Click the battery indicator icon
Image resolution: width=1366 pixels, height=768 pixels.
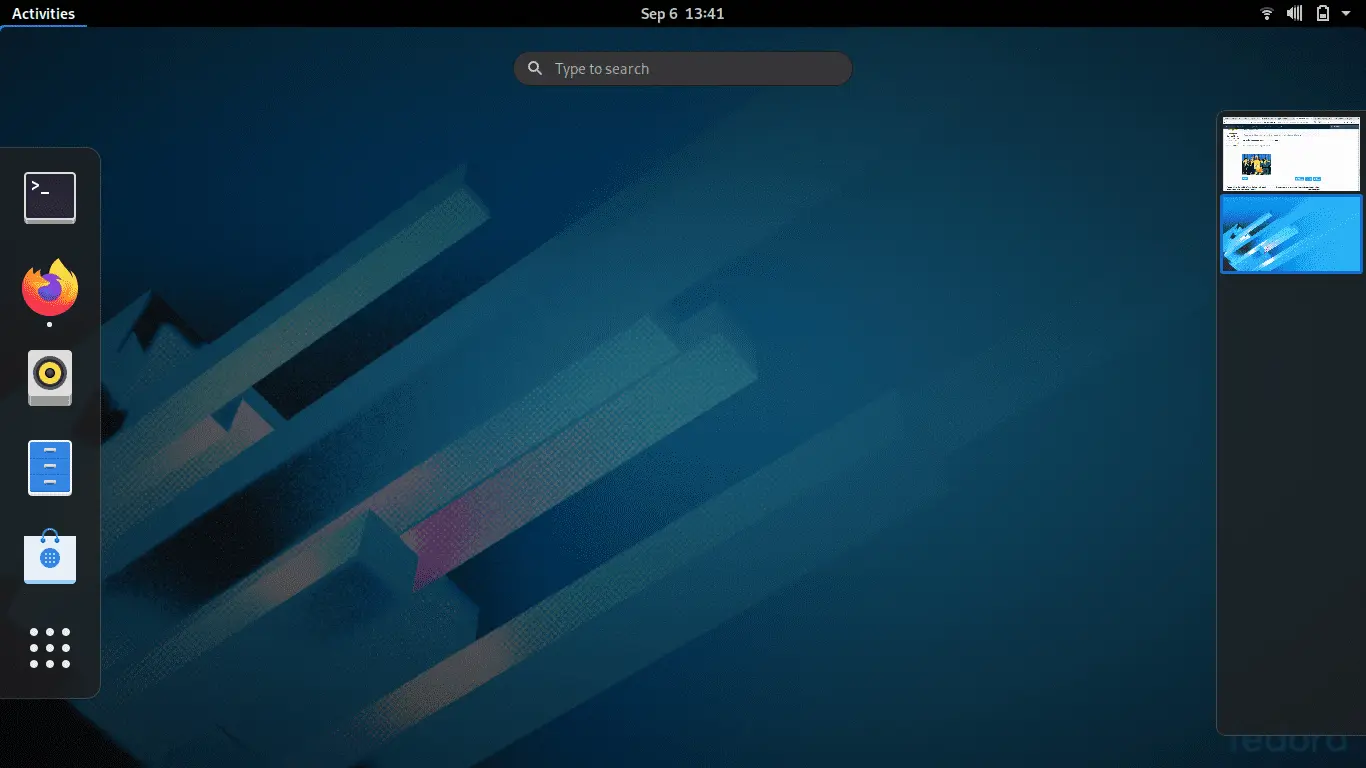[1322, 13]
